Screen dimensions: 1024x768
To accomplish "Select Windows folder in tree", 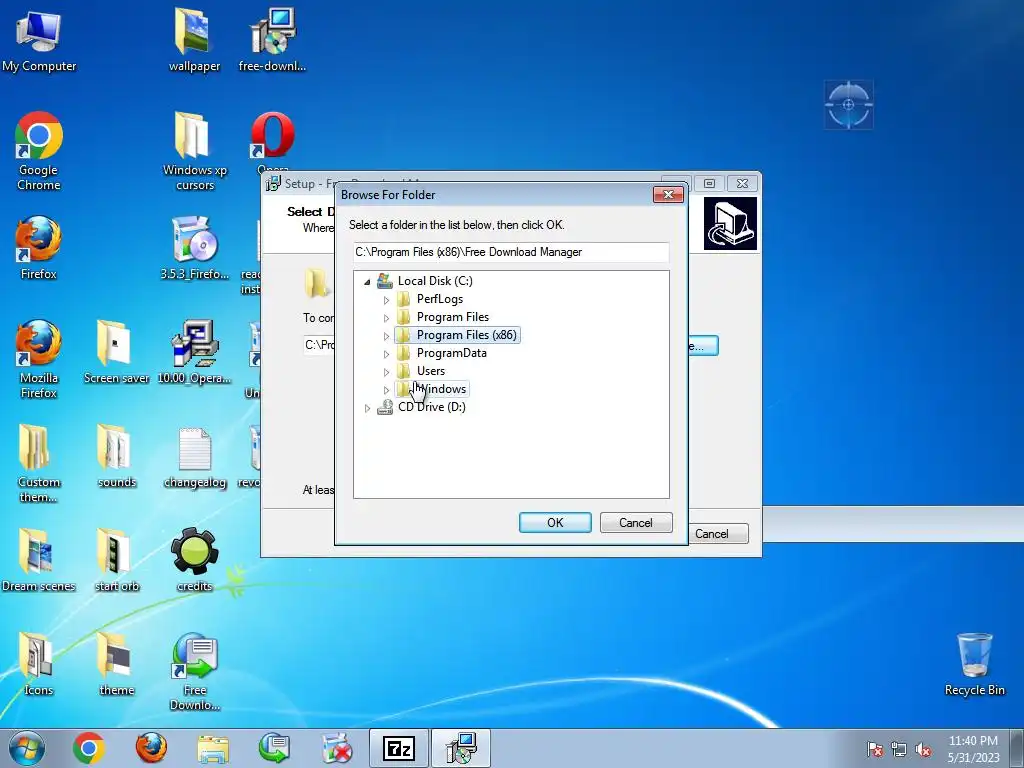I will pyautogui.click(x=441, y=389).
